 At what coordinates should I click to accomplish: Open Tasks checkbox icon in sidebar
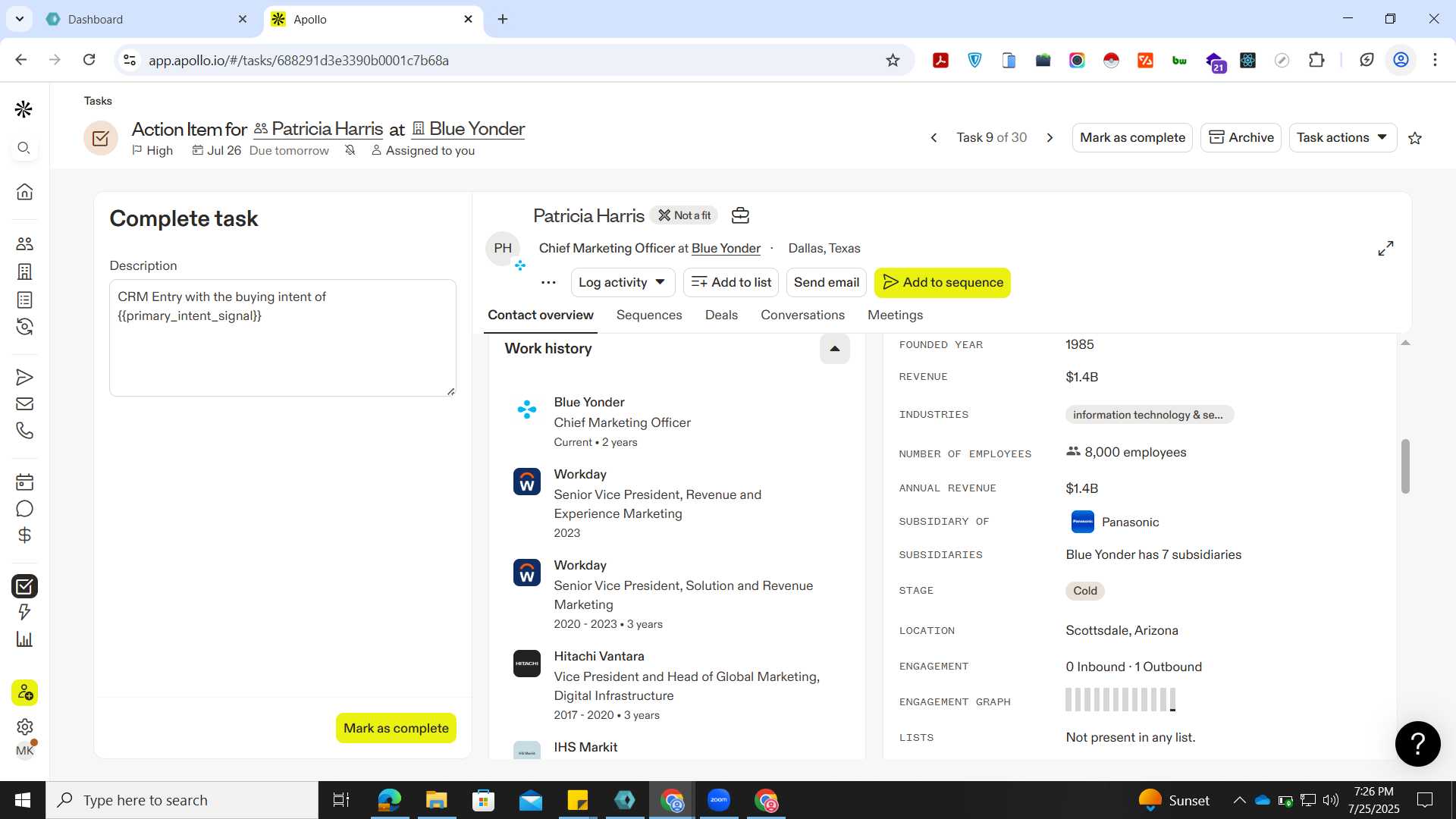coord(24,586)
